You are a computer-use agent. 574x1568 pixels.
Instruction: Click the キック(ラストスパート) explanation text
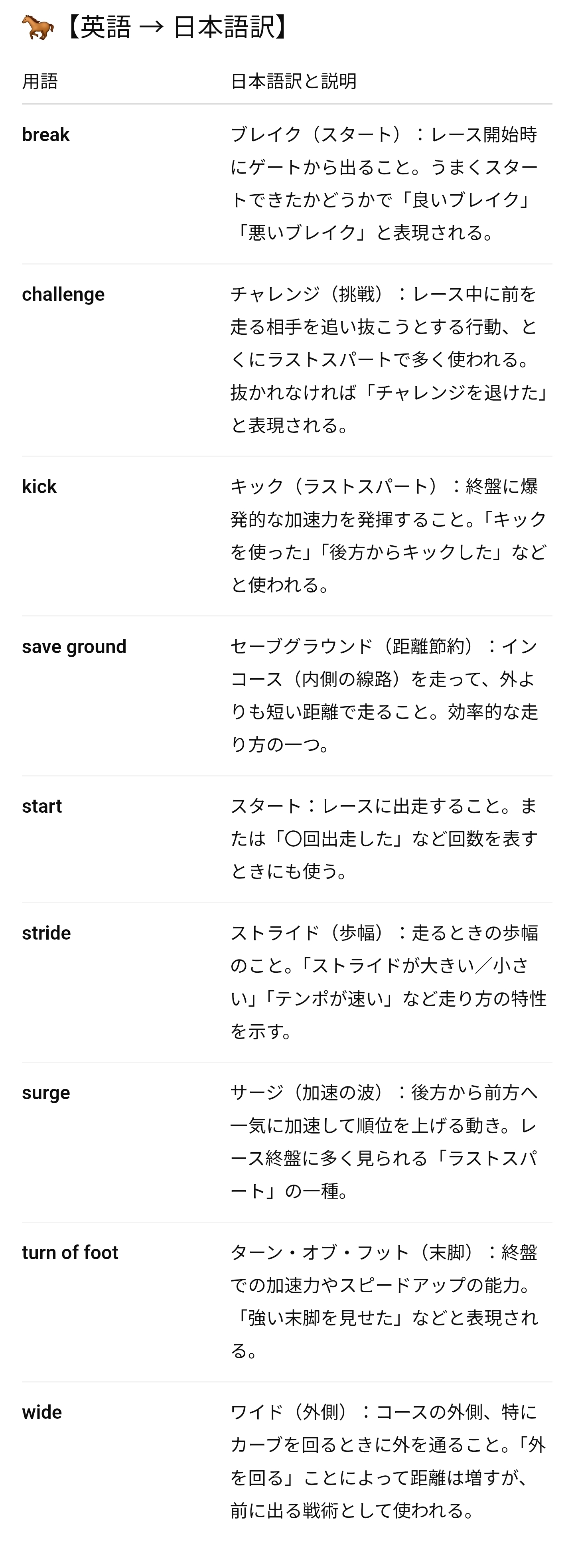389,536
